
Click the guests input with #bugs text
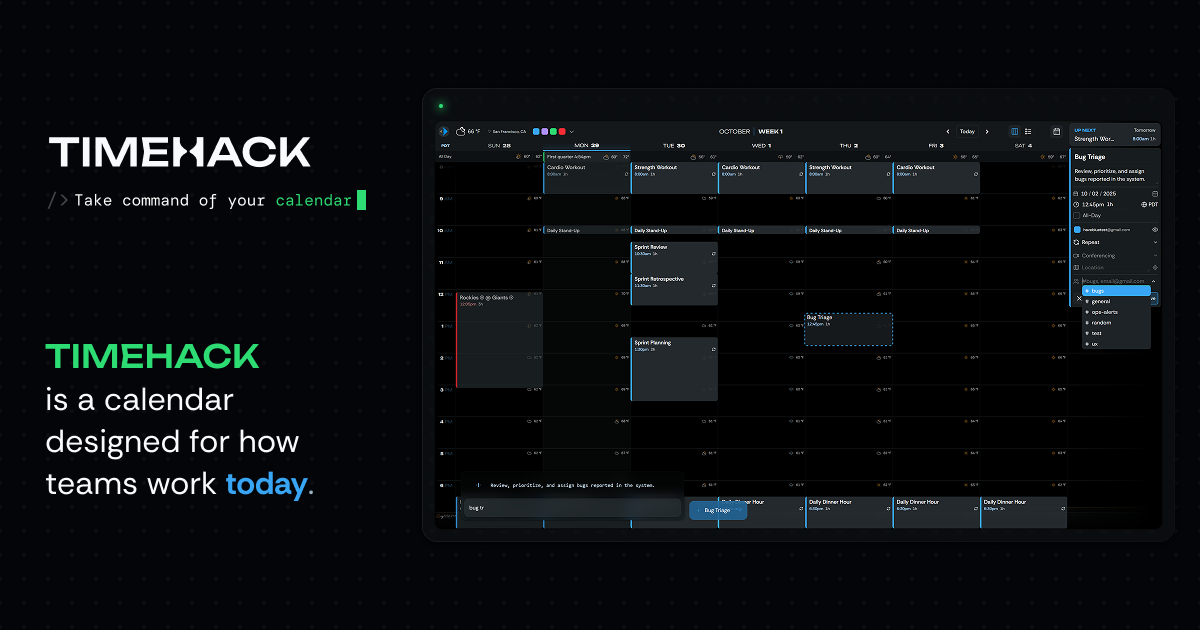click(1112, 281)
